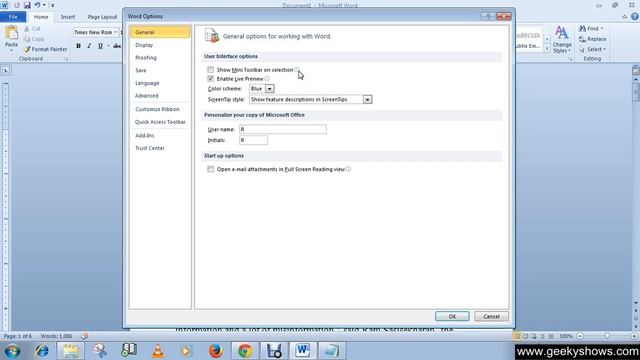Click info icon beside Enable Live Preview

click(267, 78)
